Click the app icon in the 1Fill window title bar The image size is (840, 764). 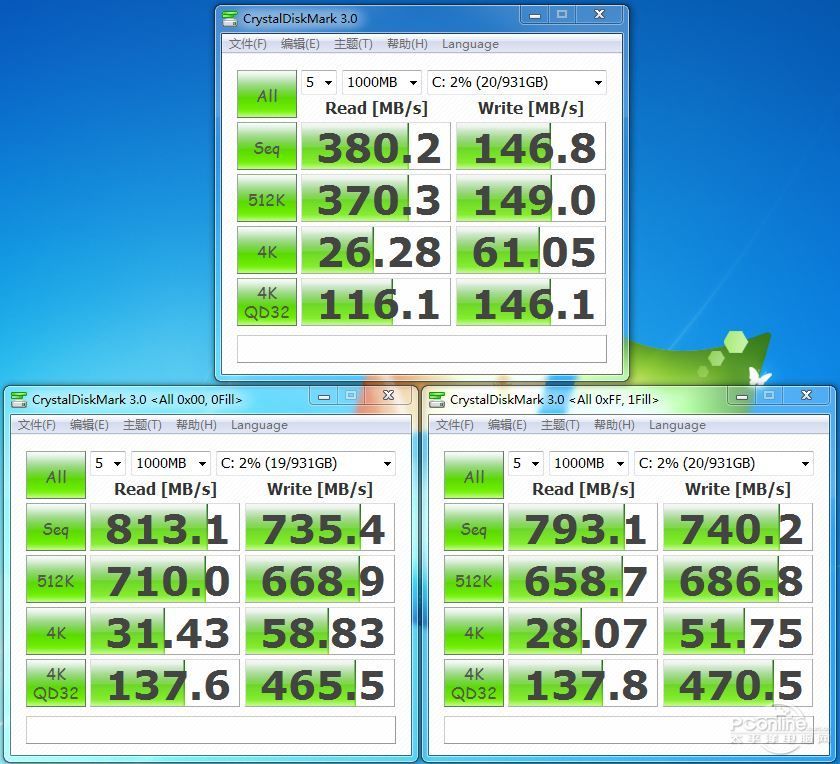tap(437, 399)
